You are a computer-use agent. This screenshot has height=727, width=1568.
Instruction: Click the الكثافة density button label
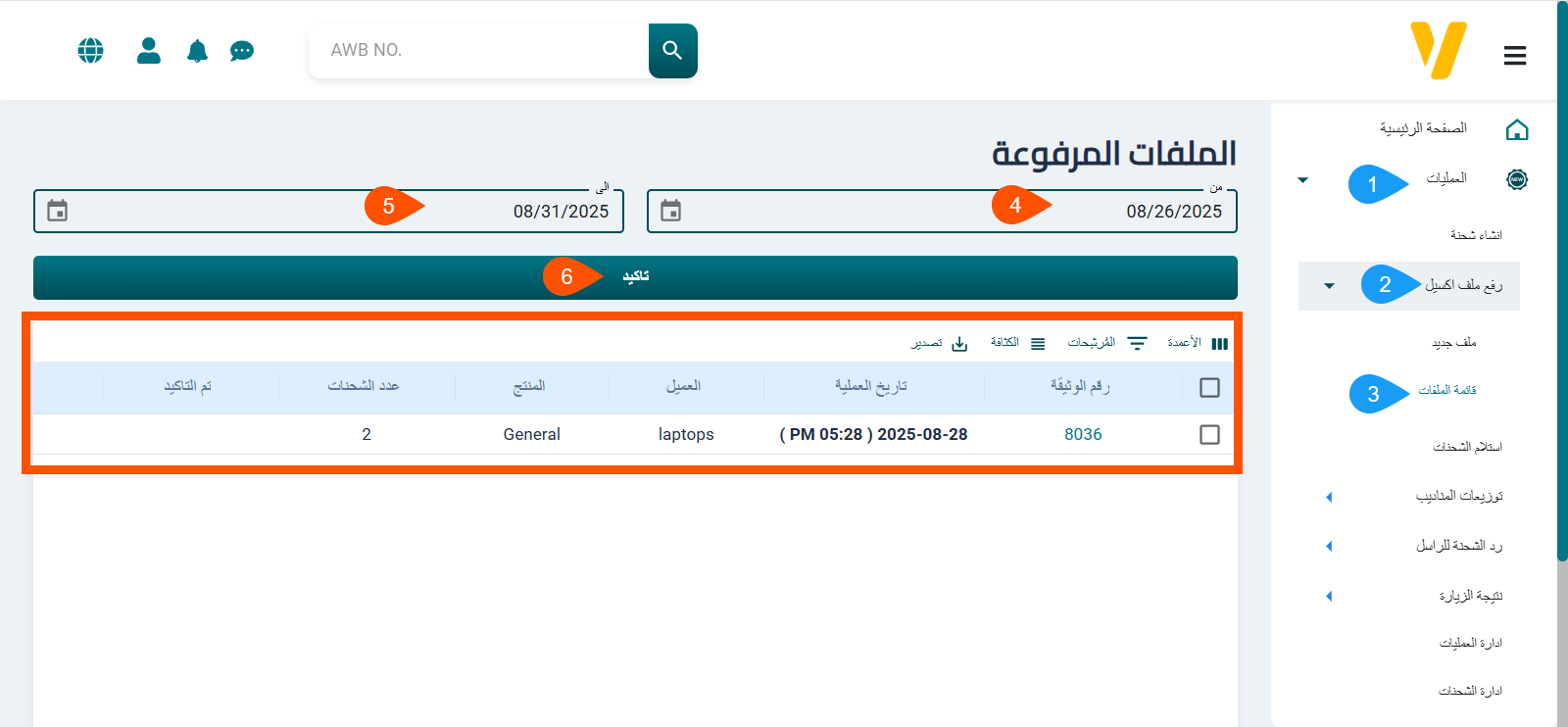[x=1004, y=342]
